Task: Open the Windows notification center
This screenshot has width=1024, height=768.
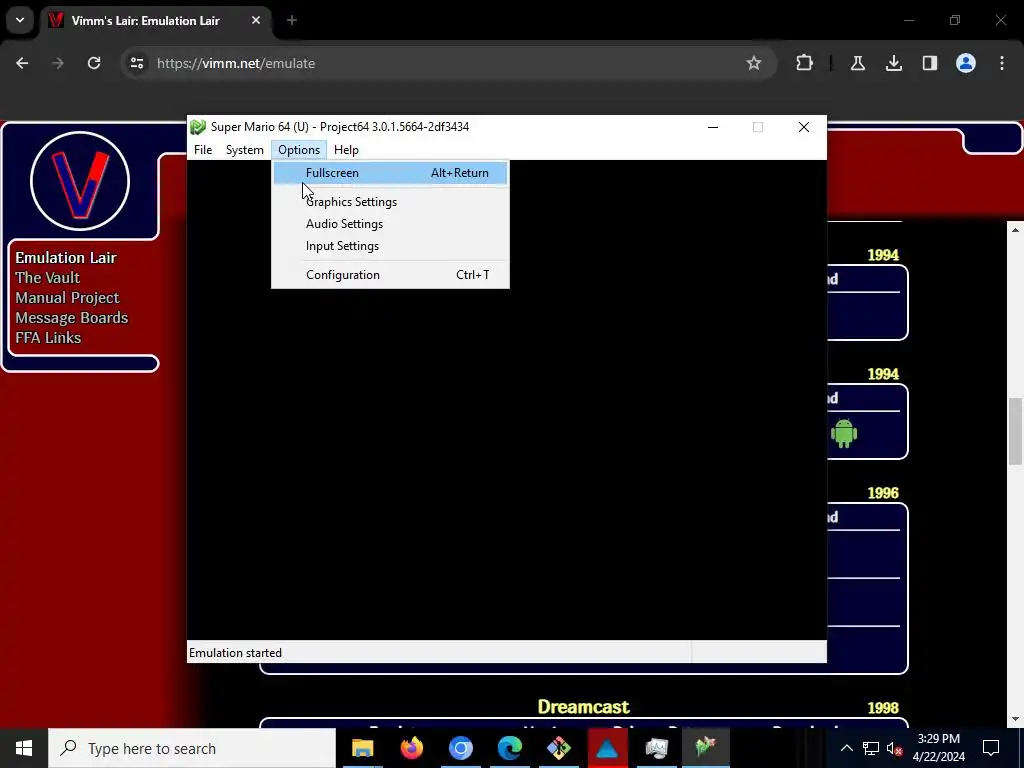Action: [x=991, y=748]
